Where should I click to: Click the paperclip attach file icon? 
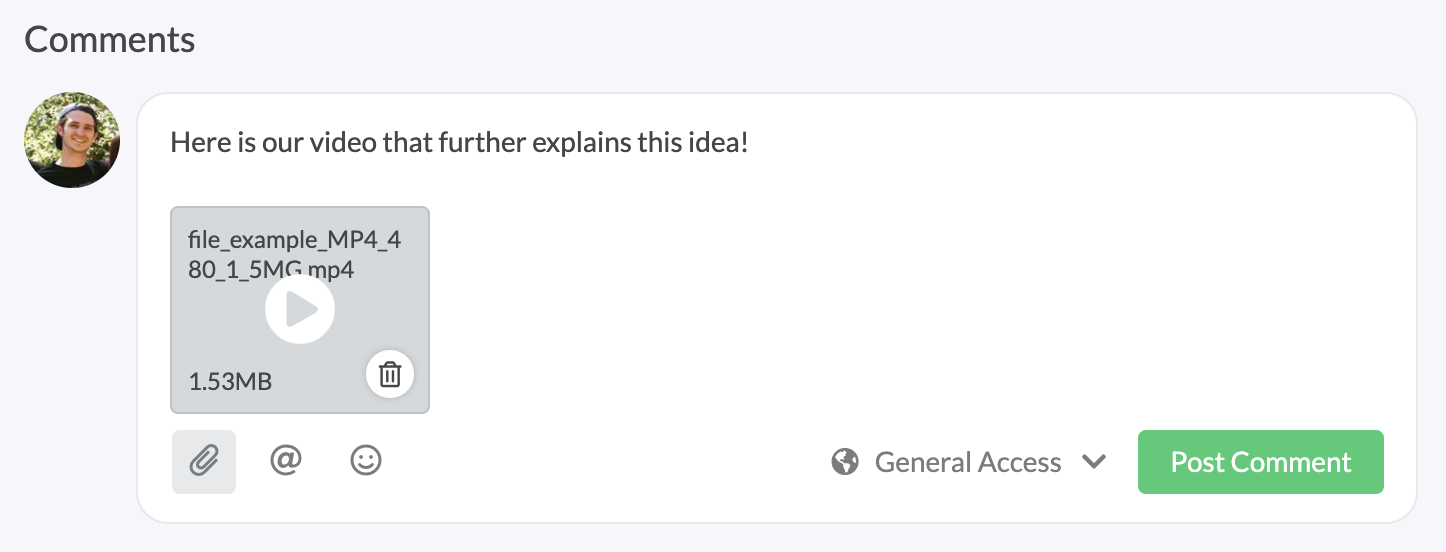tap(204, 462)
